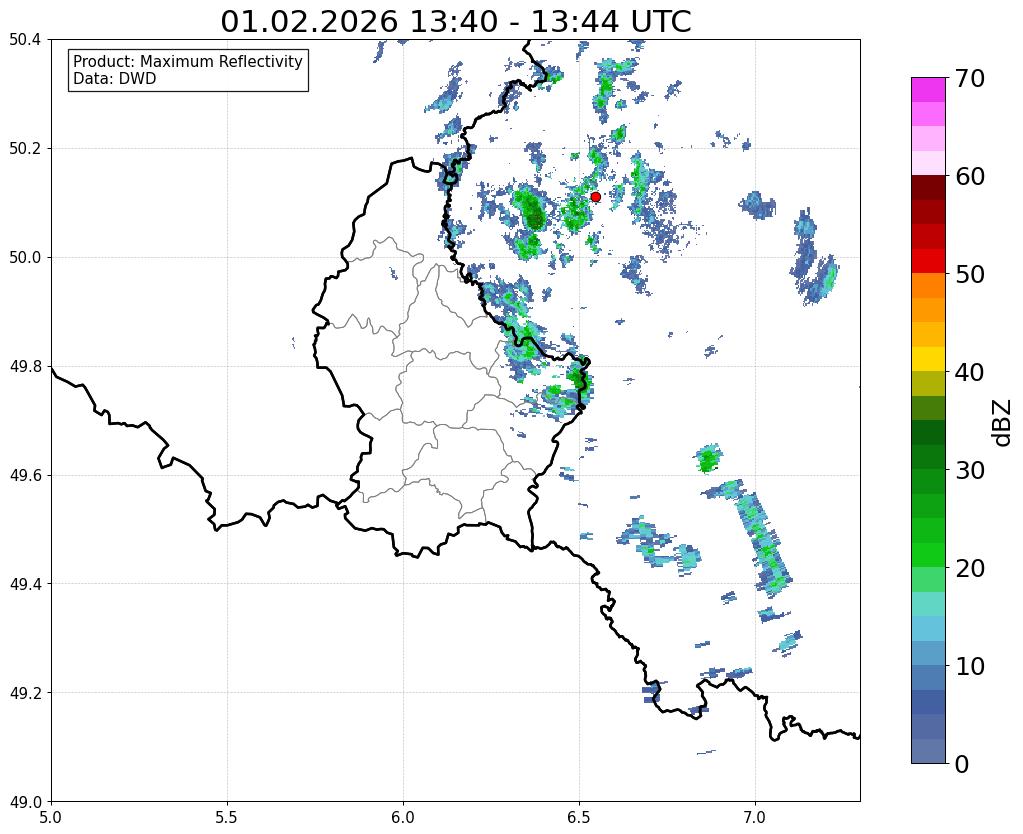Click the magenta 70 dBZ colorbar segment
This screenshot has width=1023, height=834.
click(928, 89)
